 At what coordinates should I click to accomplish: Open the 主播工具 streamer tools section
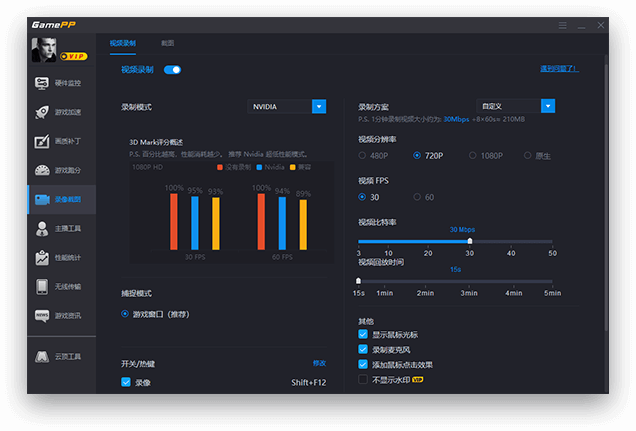61,229
